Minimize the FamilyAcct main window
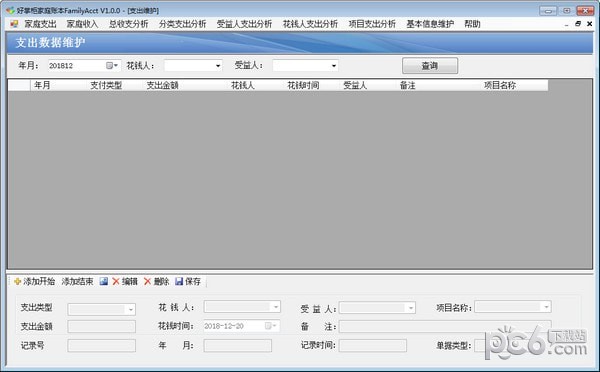Screen dimensions: 600x372 (548, 11)
